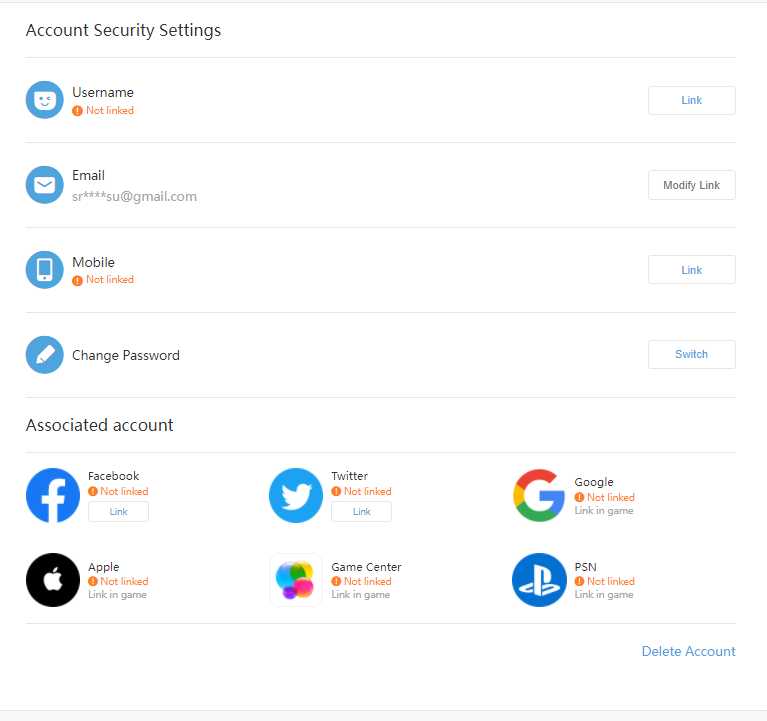Viewport: 767px width, 721px height.
Task: Click the Username Not linked warning icon
Action: click(x=77, y=111)
